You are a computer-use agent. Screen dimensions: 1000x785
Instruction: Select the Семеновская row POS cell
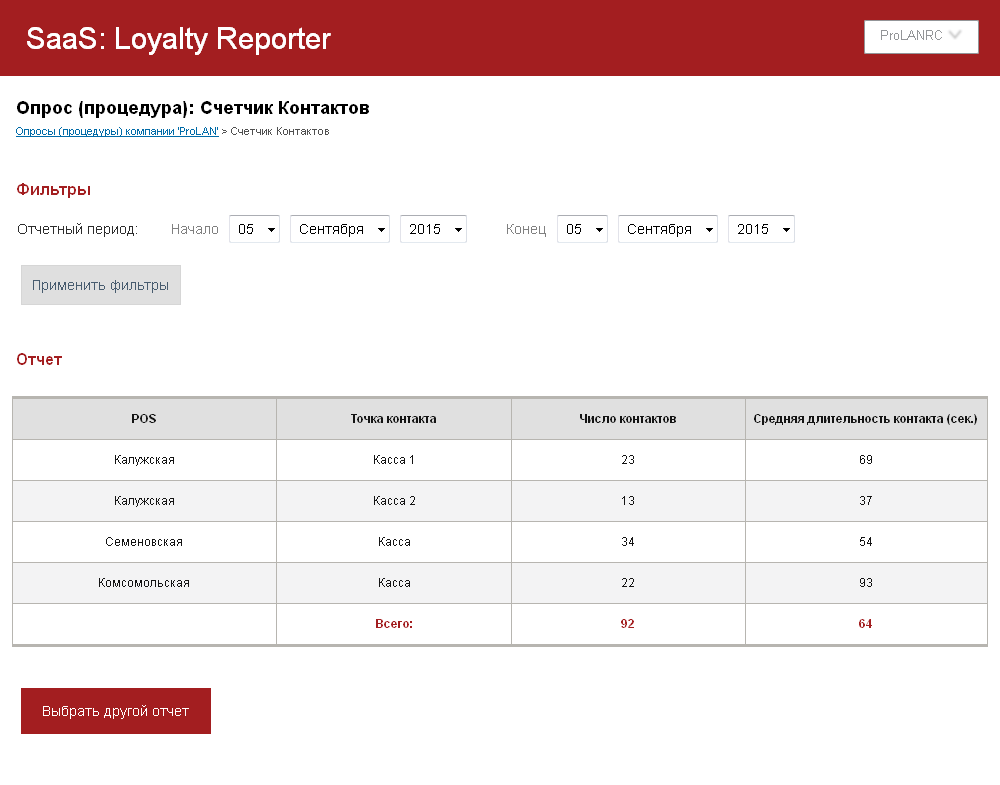click(144, 542)
